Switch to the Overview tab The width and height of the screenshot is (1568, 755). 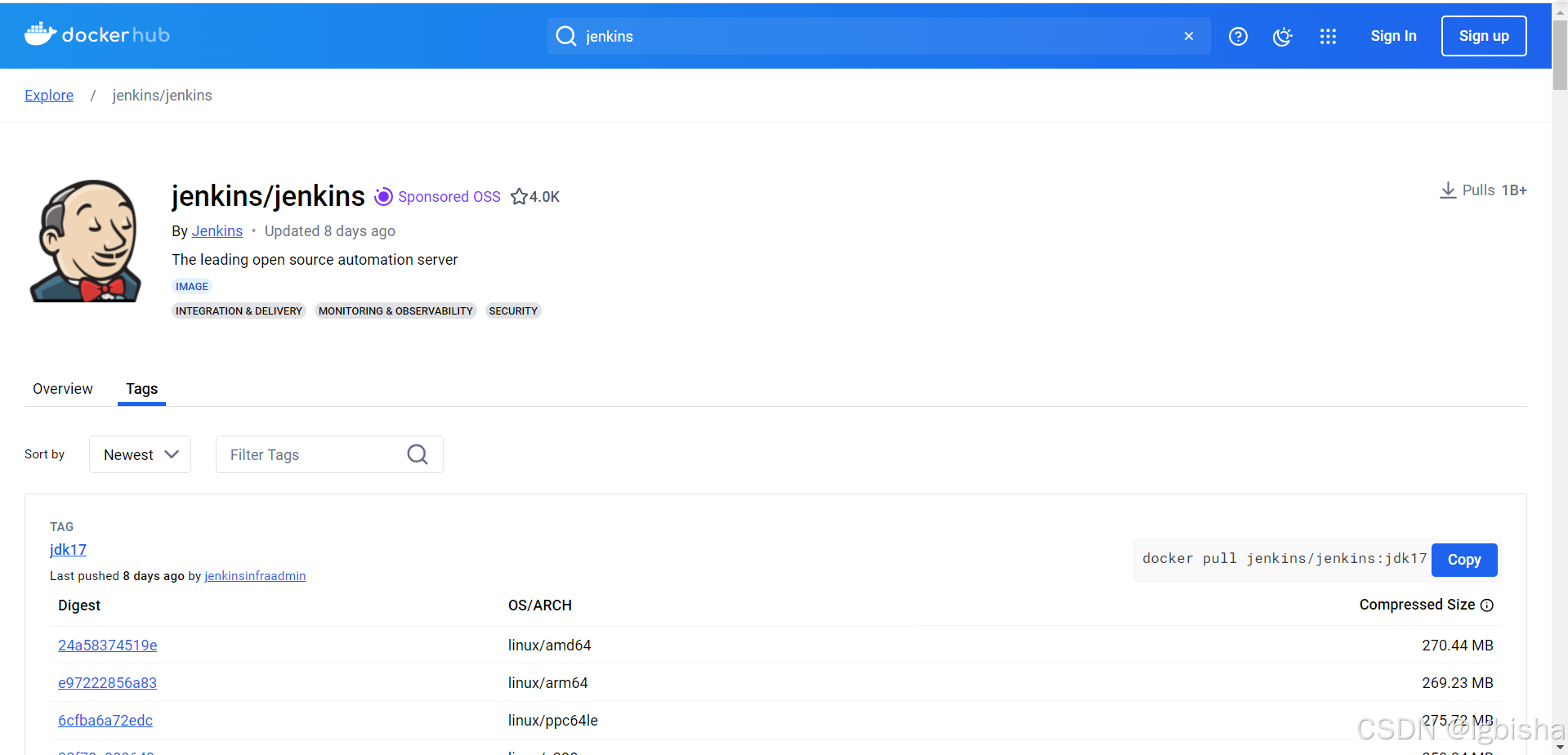tap(63, 389)
